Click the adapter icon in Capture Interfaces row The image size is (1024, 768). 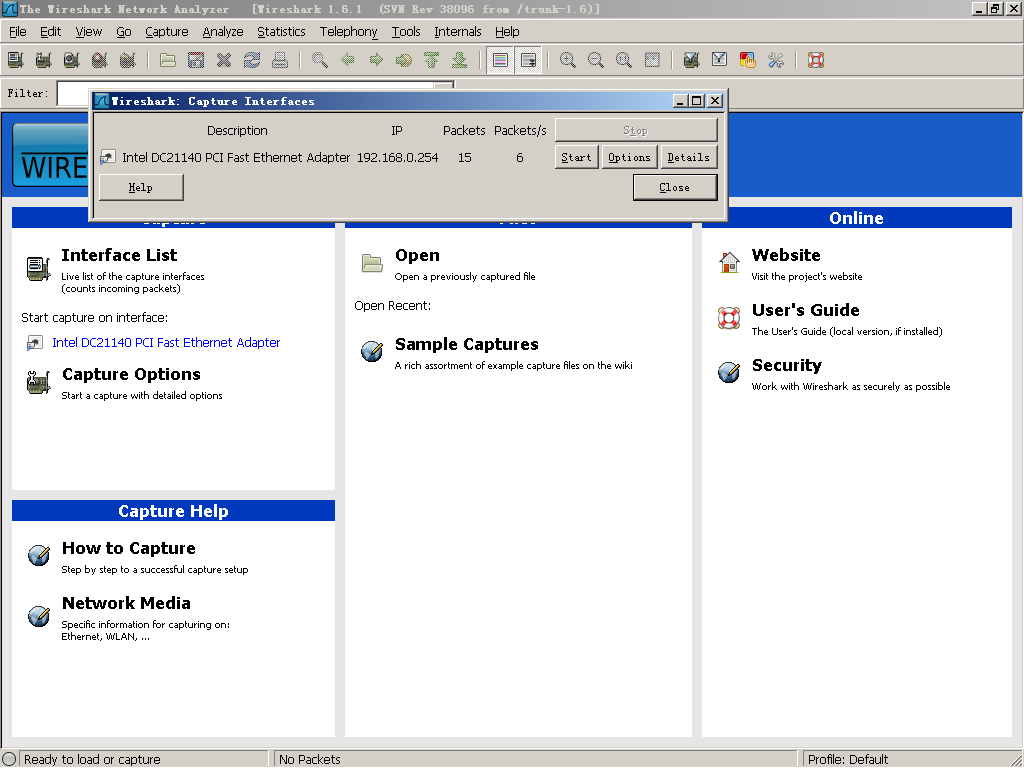(108, 157)
